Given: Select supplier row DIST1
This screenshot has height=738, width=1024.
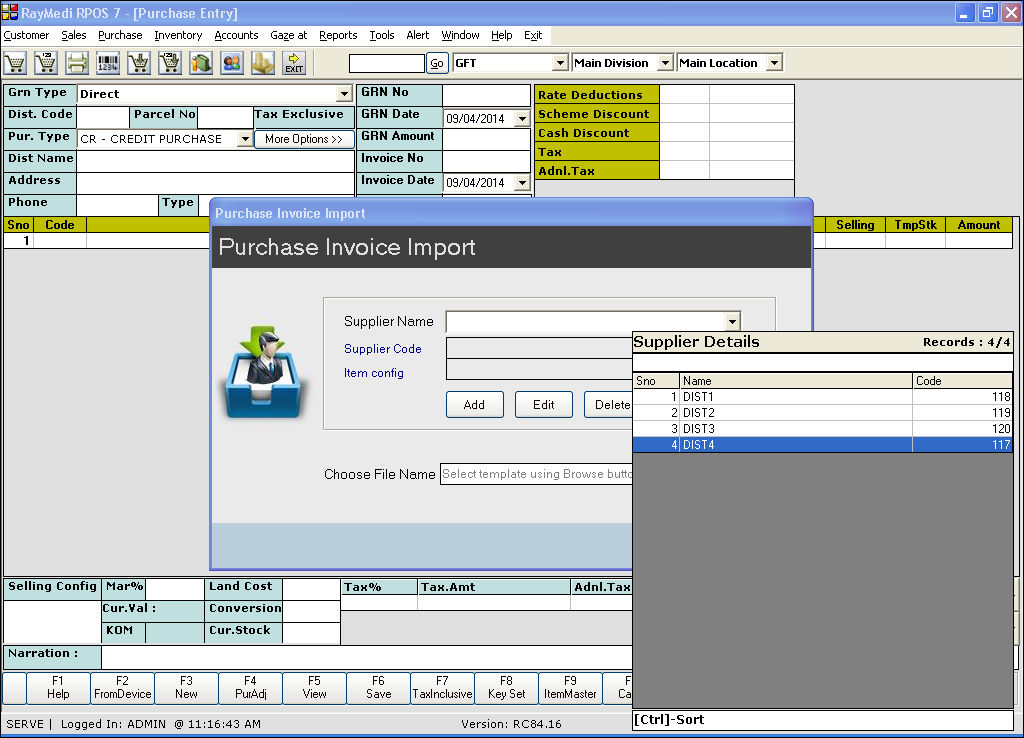Looking at the screenshot, I should pyautogui.click(x=823, y=396).
